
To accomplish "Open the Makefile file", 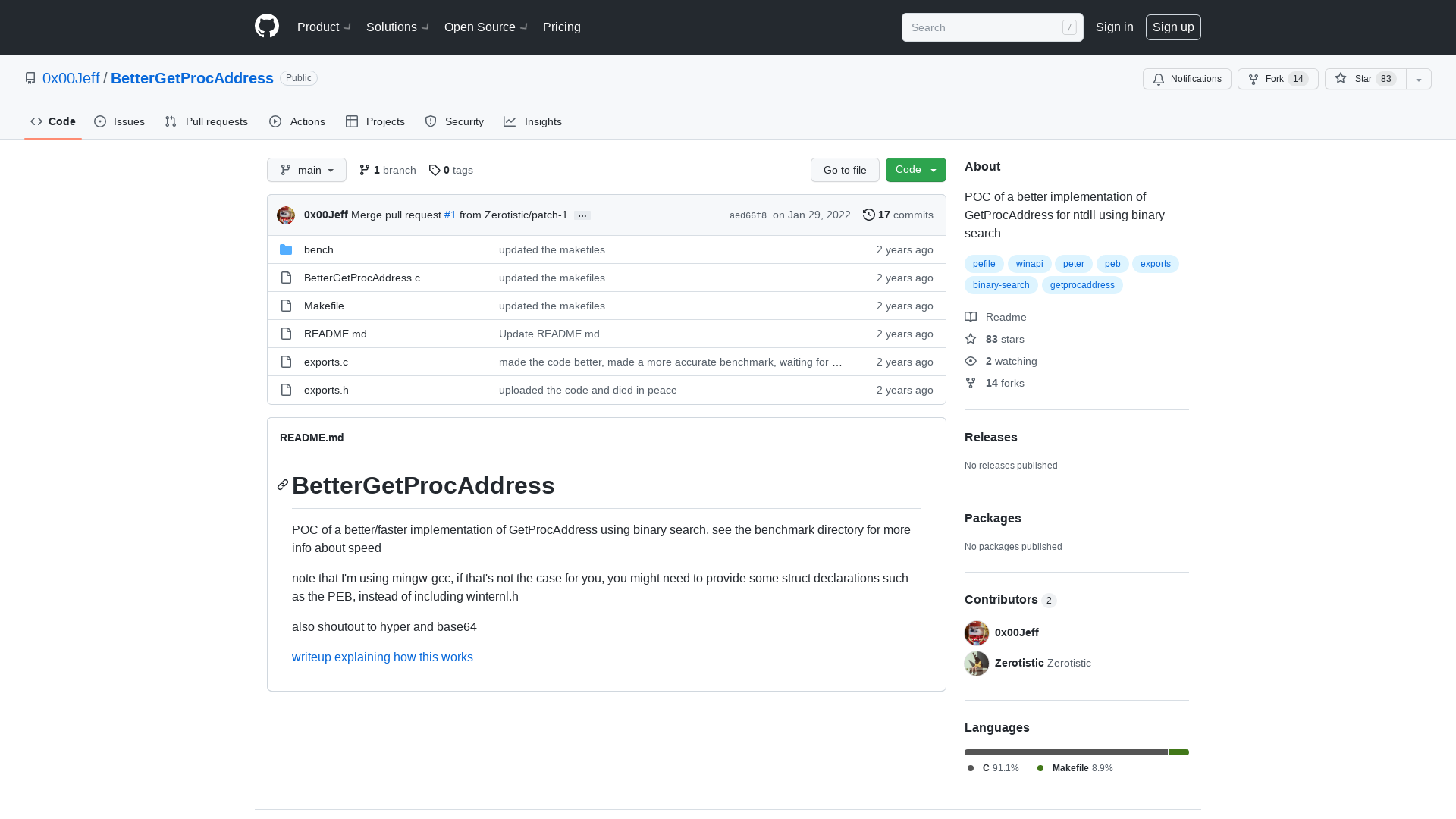I will [x=324, y=306].
